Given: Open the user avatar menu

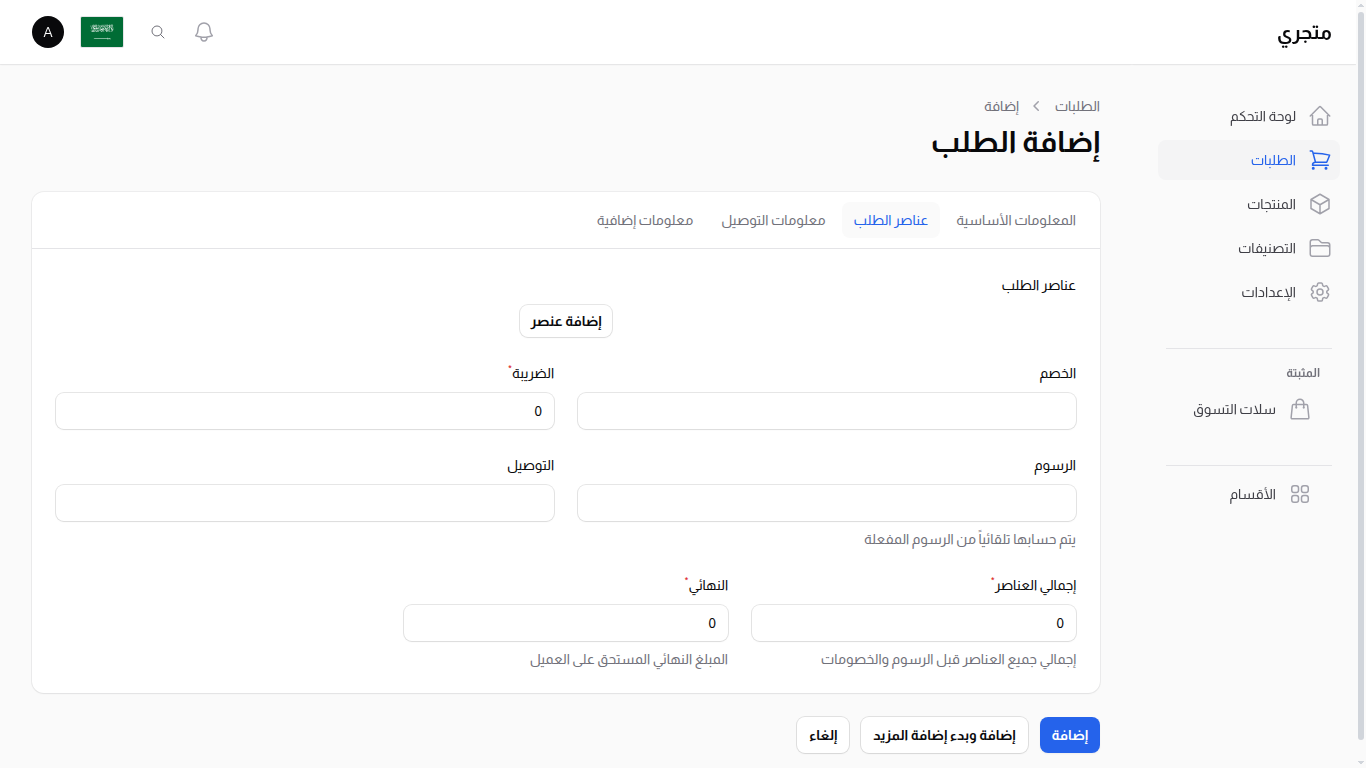Looking at the screenshot, I should point(47,32).
